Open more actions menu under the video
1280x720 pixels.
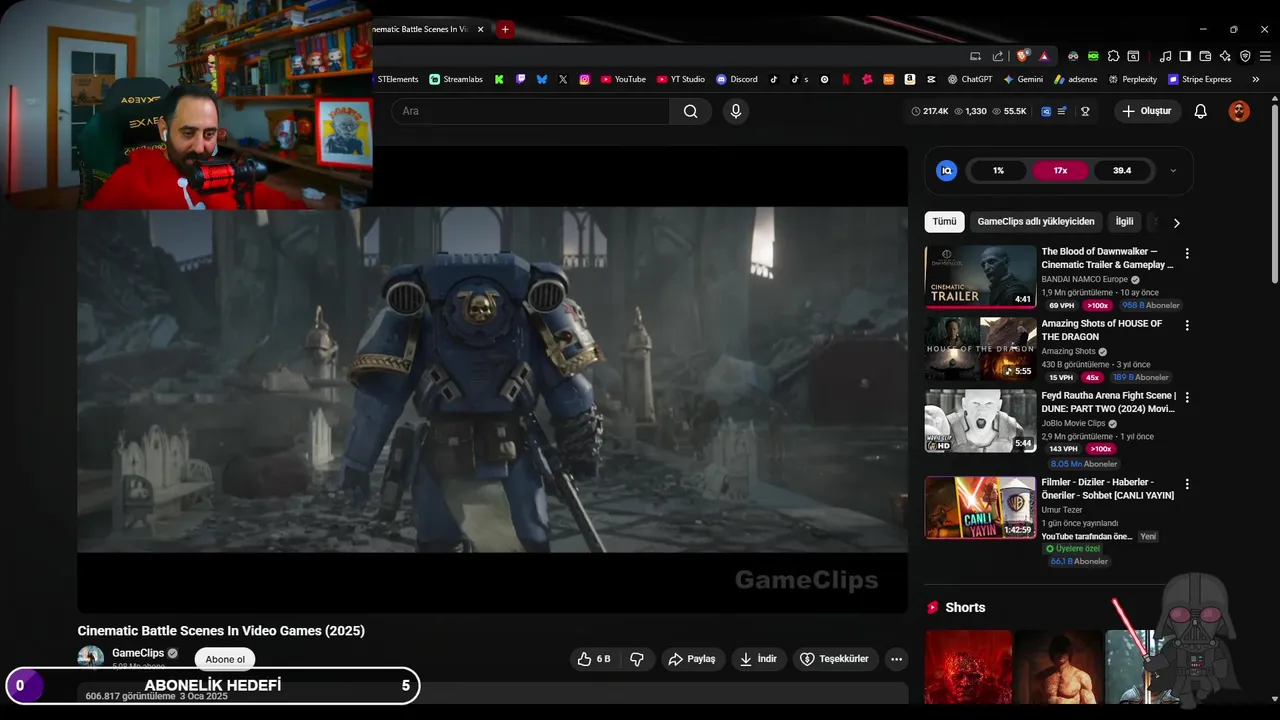coord(896,659)
